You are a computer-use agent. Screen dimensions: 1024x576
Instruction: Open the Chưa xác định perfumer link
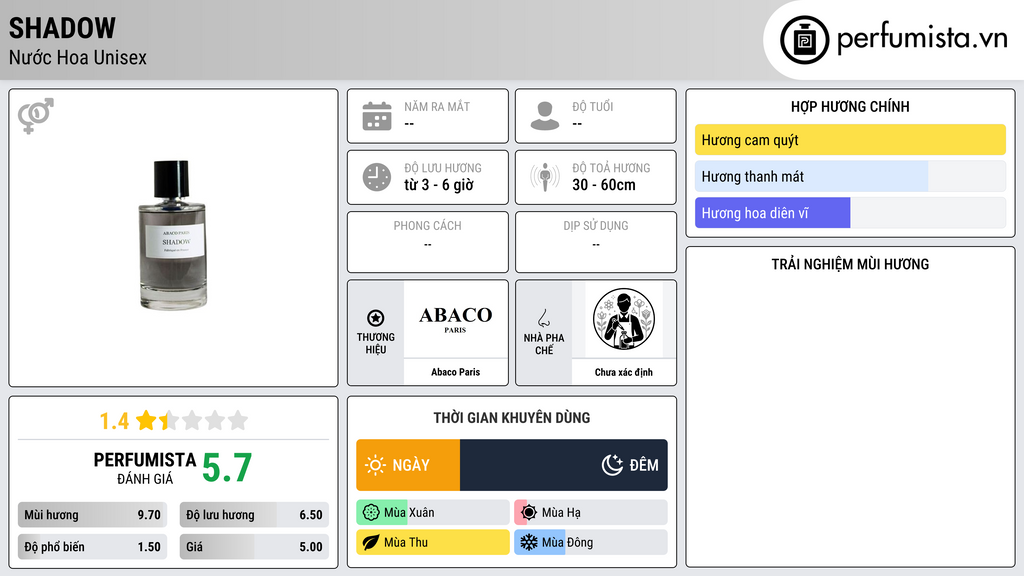(624, 372)
